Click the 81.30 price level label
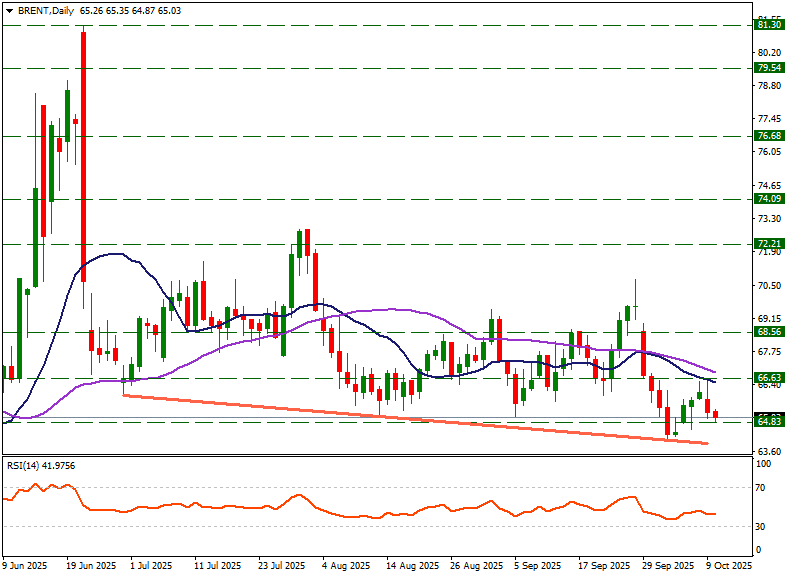 tap(769, 25)
